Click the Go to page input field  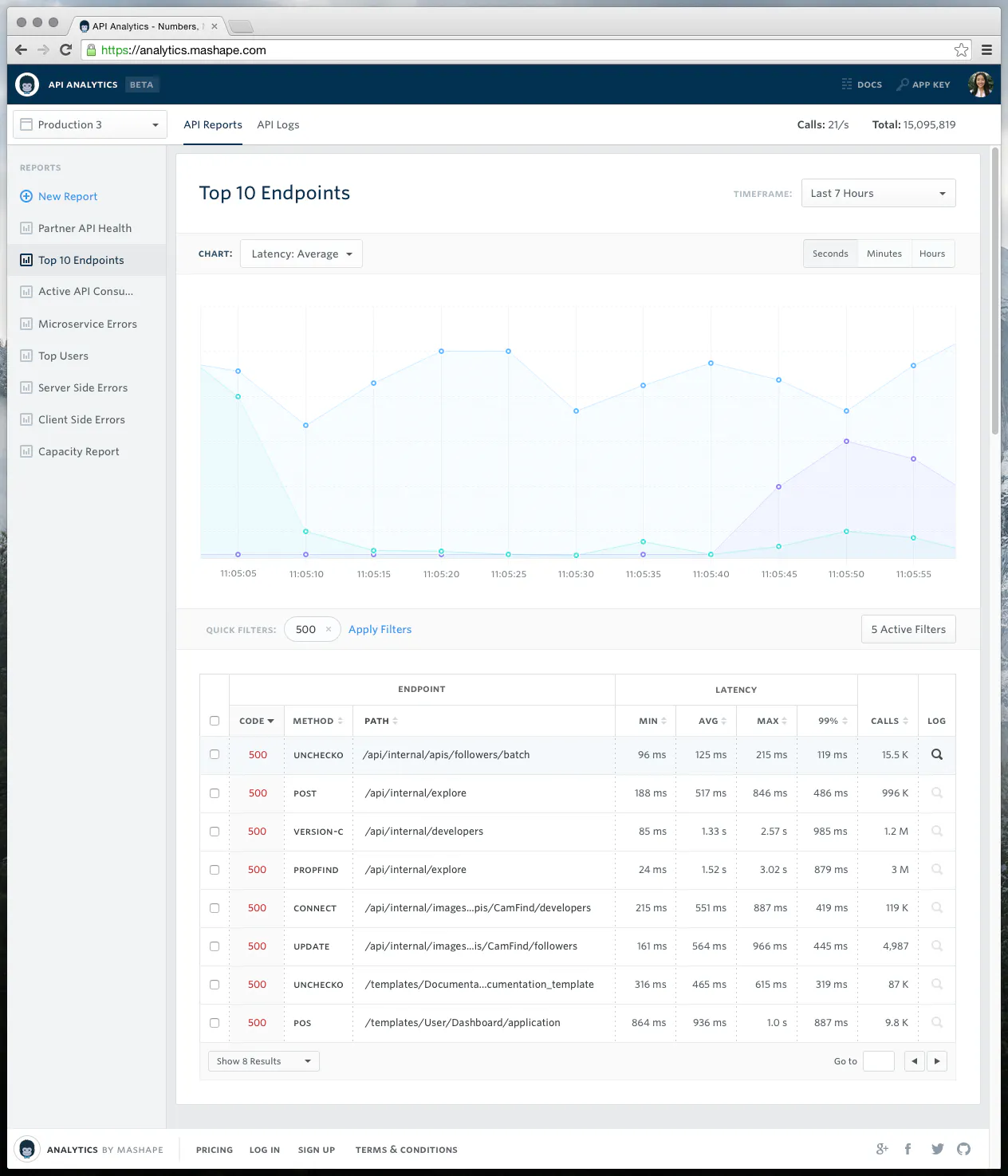tap(879, 1061)
